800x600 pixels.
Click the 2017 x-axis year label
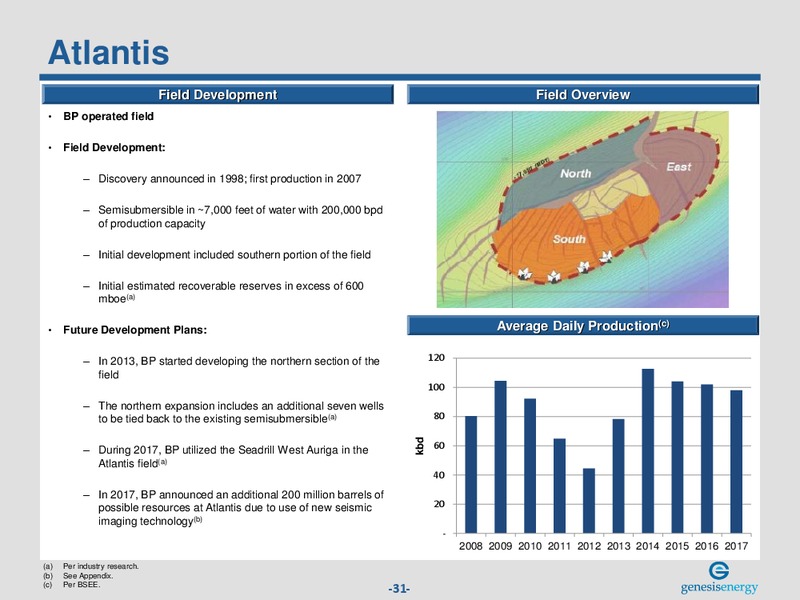(736, 546)
